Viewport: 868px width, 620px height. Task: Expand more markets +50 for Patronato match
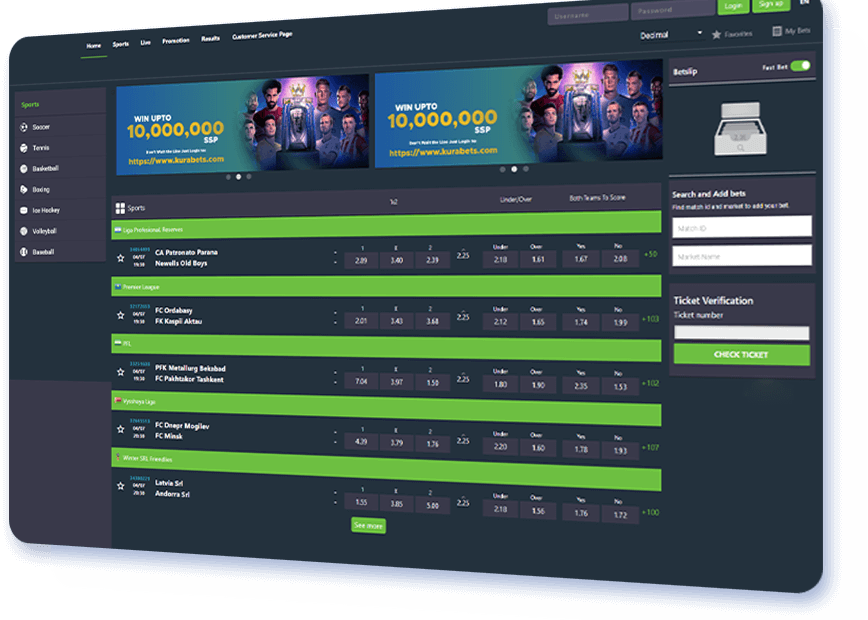[650, 254]
